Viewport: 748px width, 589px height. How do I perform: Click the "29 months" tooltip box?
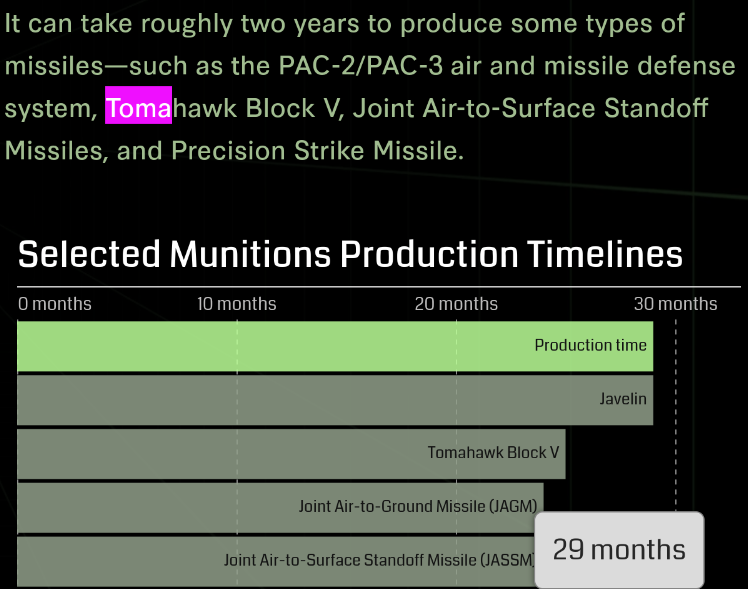click(619, 550)
